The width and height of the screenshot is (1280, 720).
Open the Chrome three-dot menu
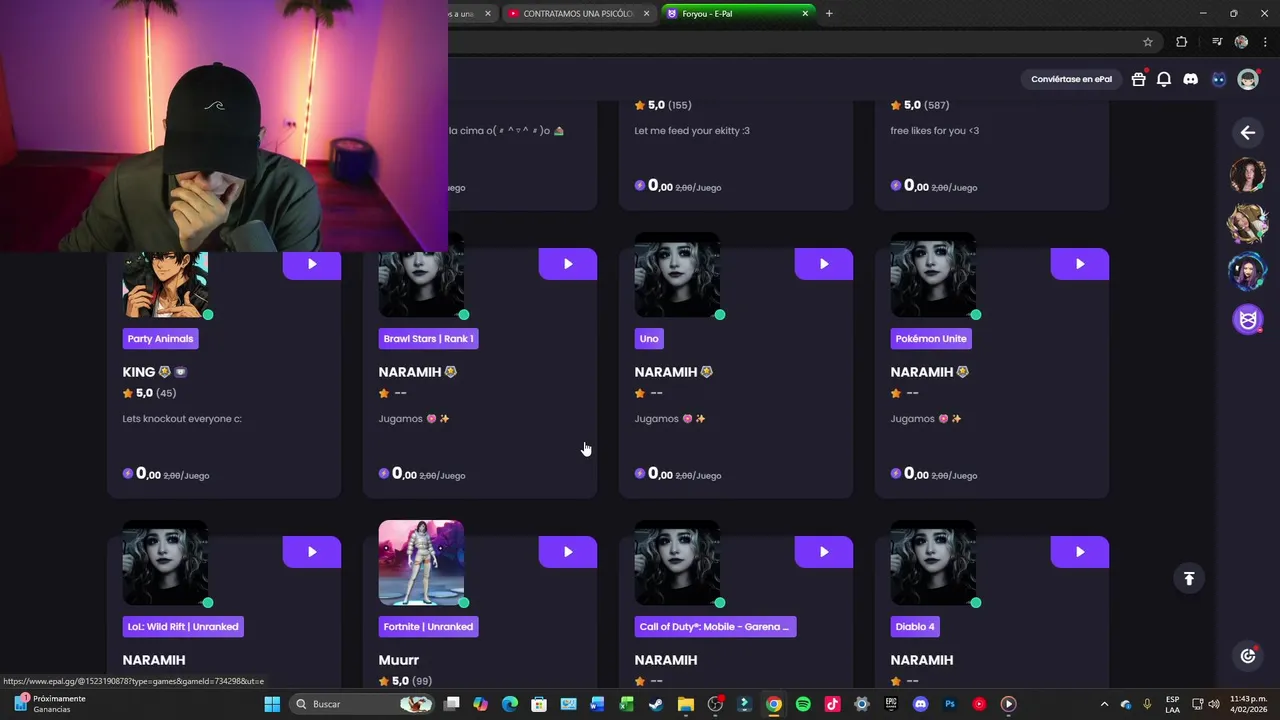1265,42
